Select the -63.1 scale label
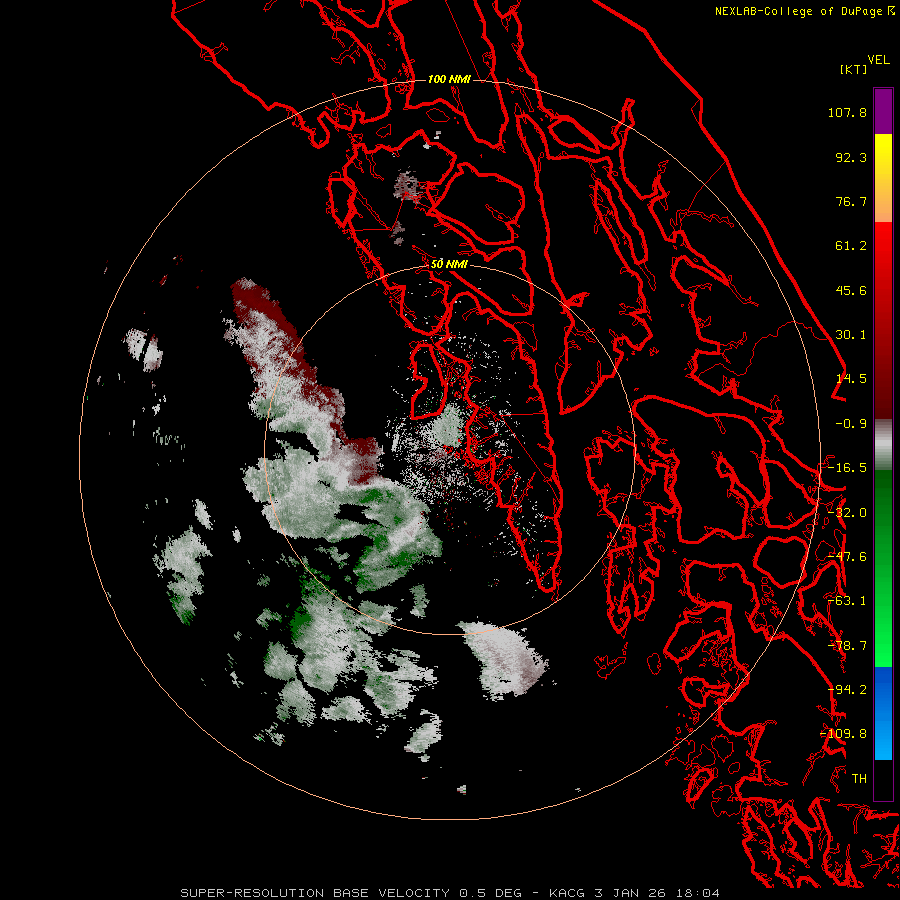Image resolution: width=900 pixels, height=900 pixels. [x=847, y=601]
